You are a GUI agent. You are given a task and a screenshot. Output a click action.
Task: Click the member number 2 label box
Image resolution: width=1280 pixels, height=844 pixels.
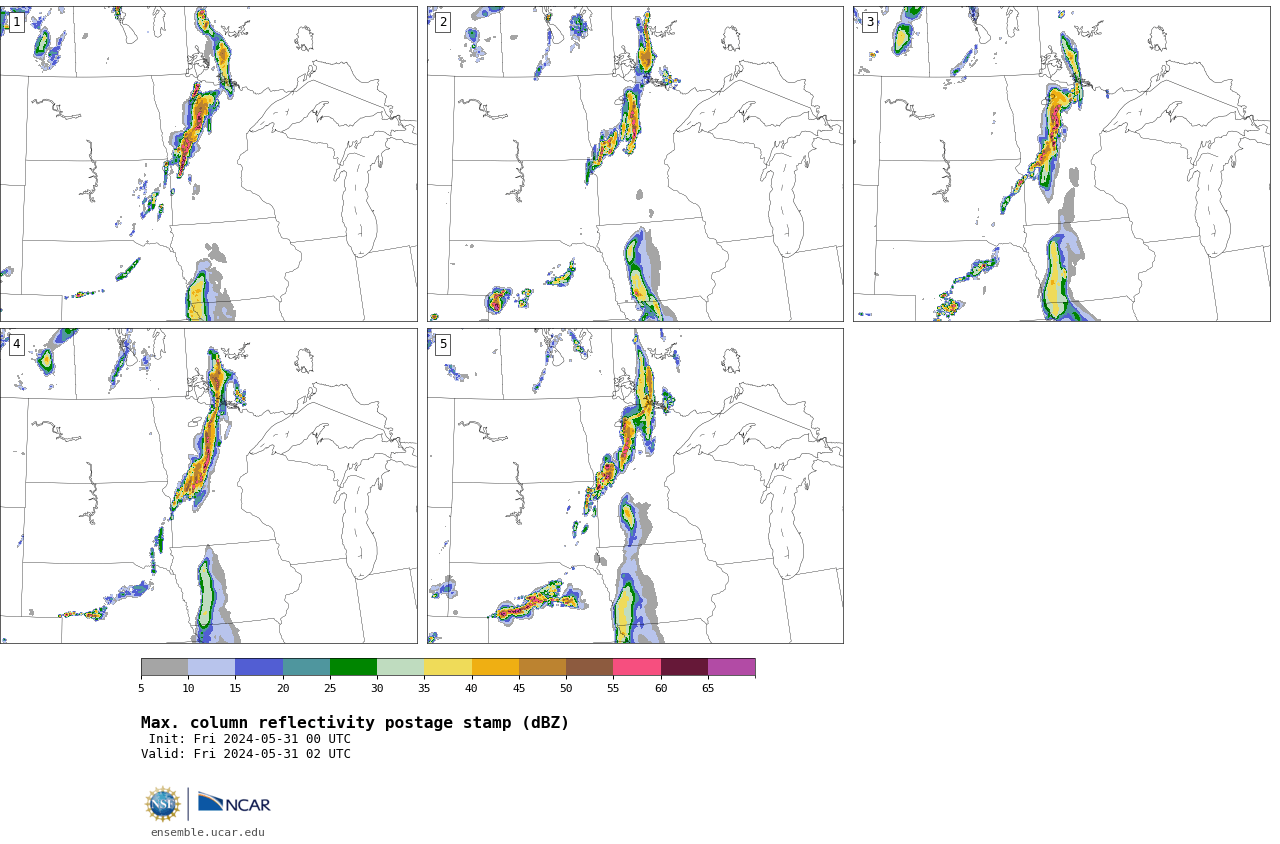[443, 22]
